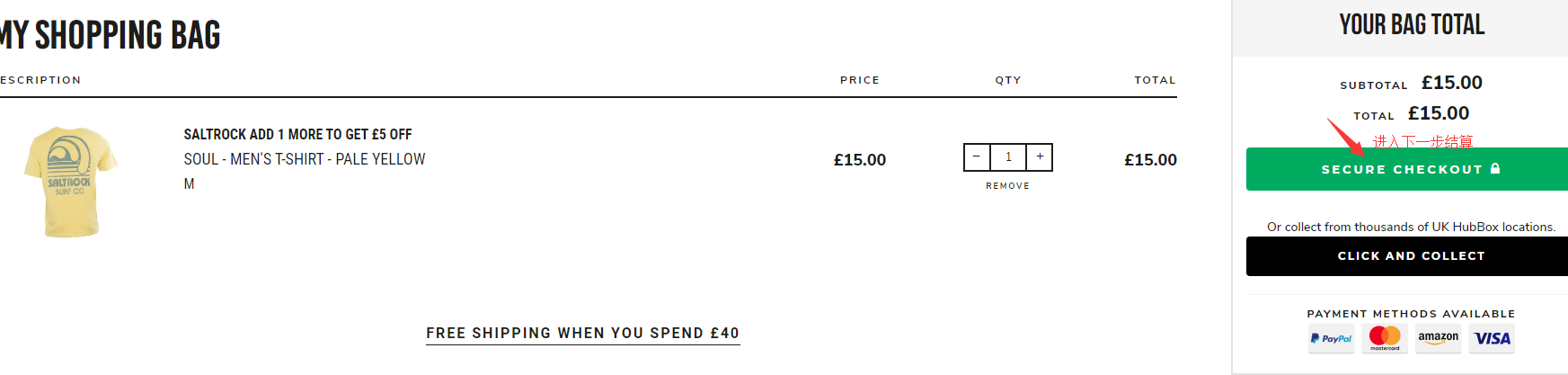
Task: Increase quantity with the plus button
Action: point(1040,157)
